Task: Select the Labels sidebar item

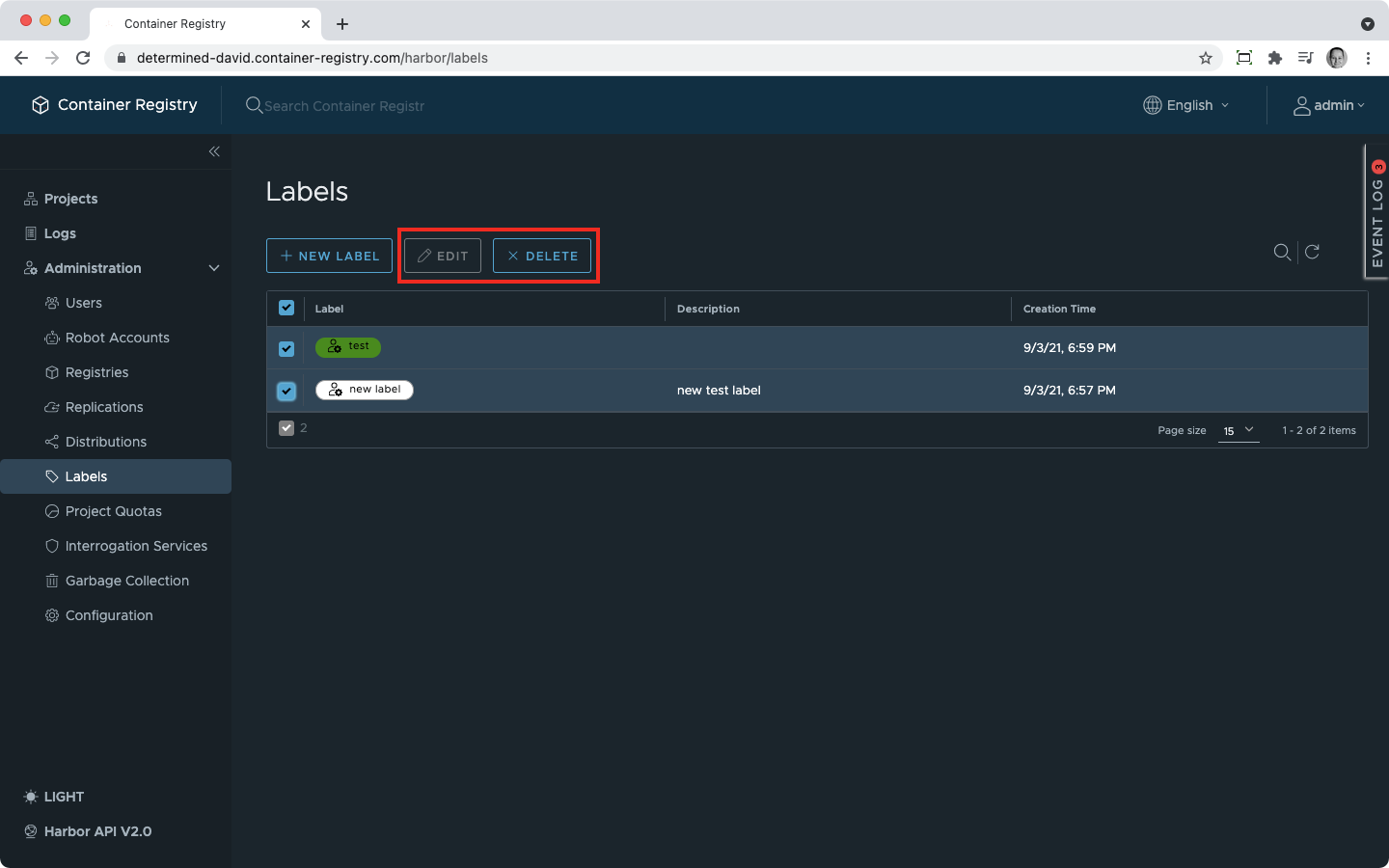Action: (116, 476)
